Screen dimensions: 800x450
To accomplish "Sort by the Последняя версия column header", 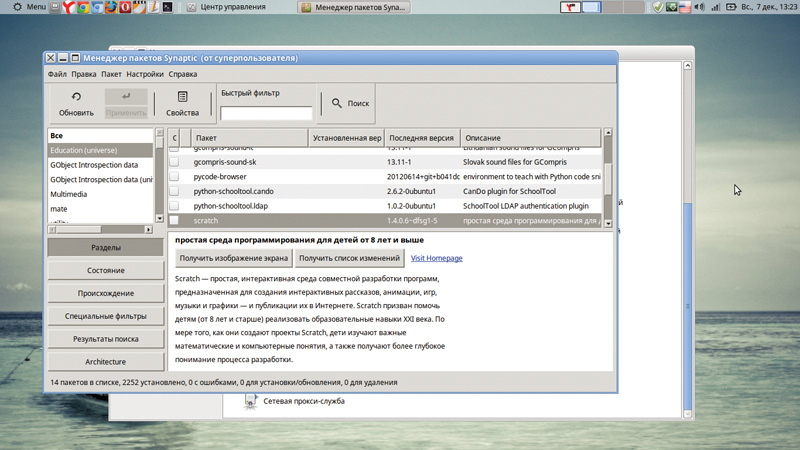I will pyautogui.click(x=421, y=137).
